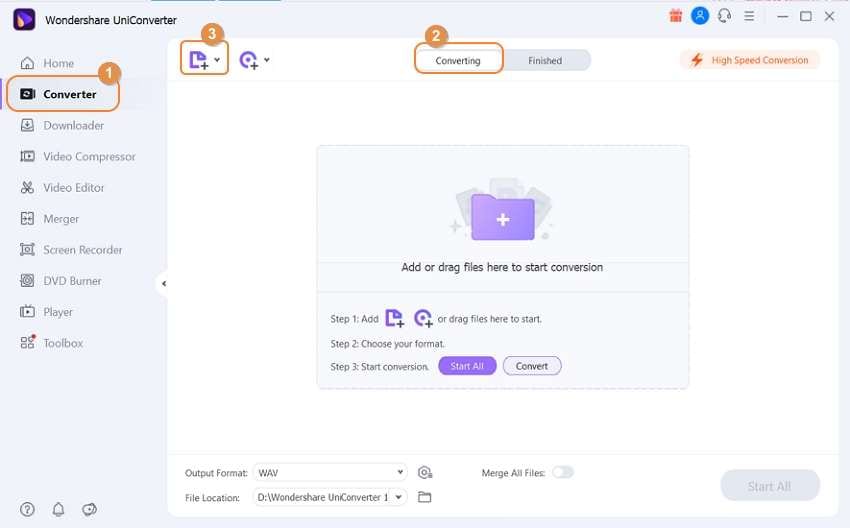The height and width of the screenshot is (528, 850).
Task: Open the hamburger menu icon
Action: click(749, 16)
